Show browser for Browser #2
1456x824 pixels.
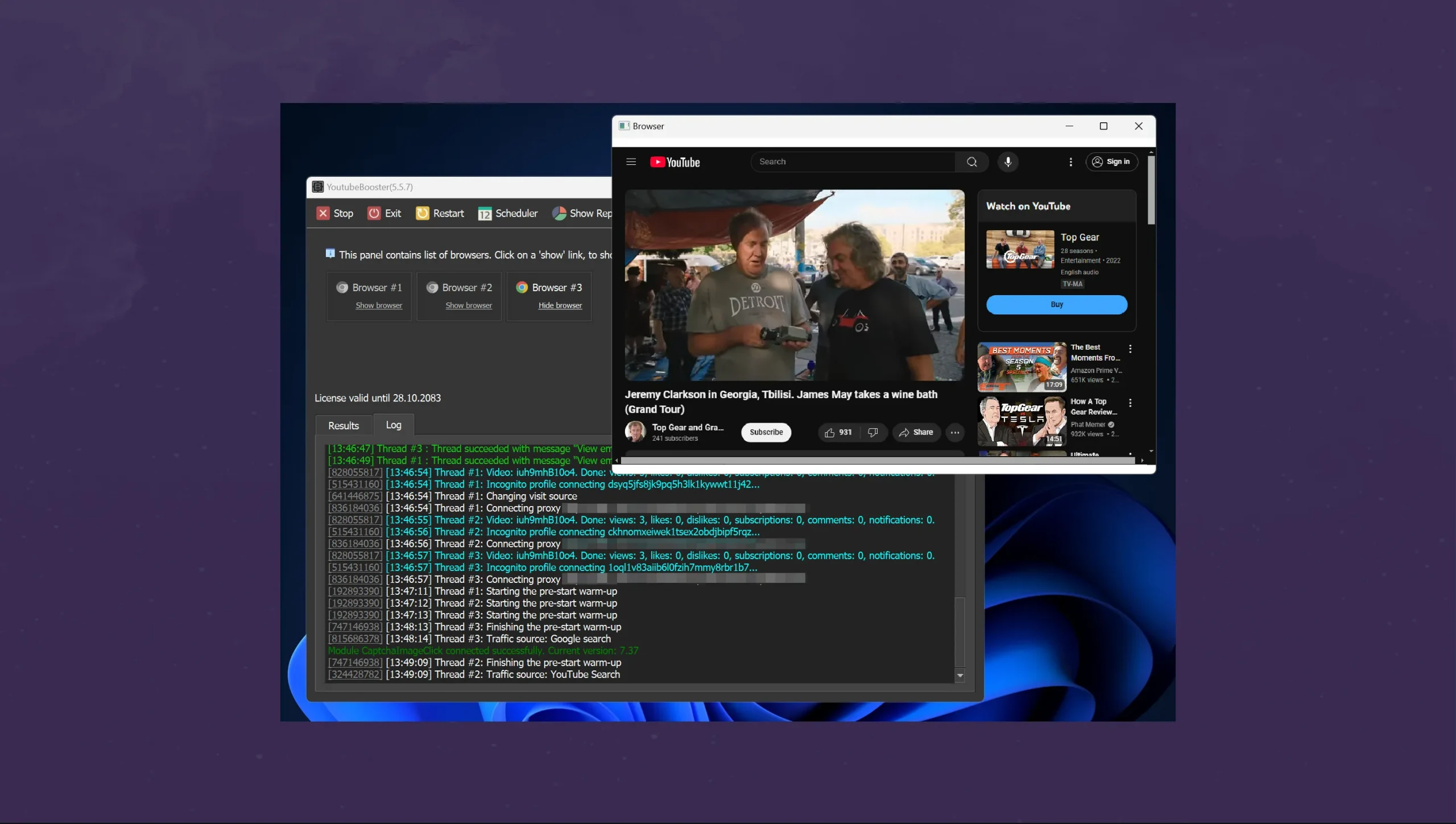click(x=469, y=305)
